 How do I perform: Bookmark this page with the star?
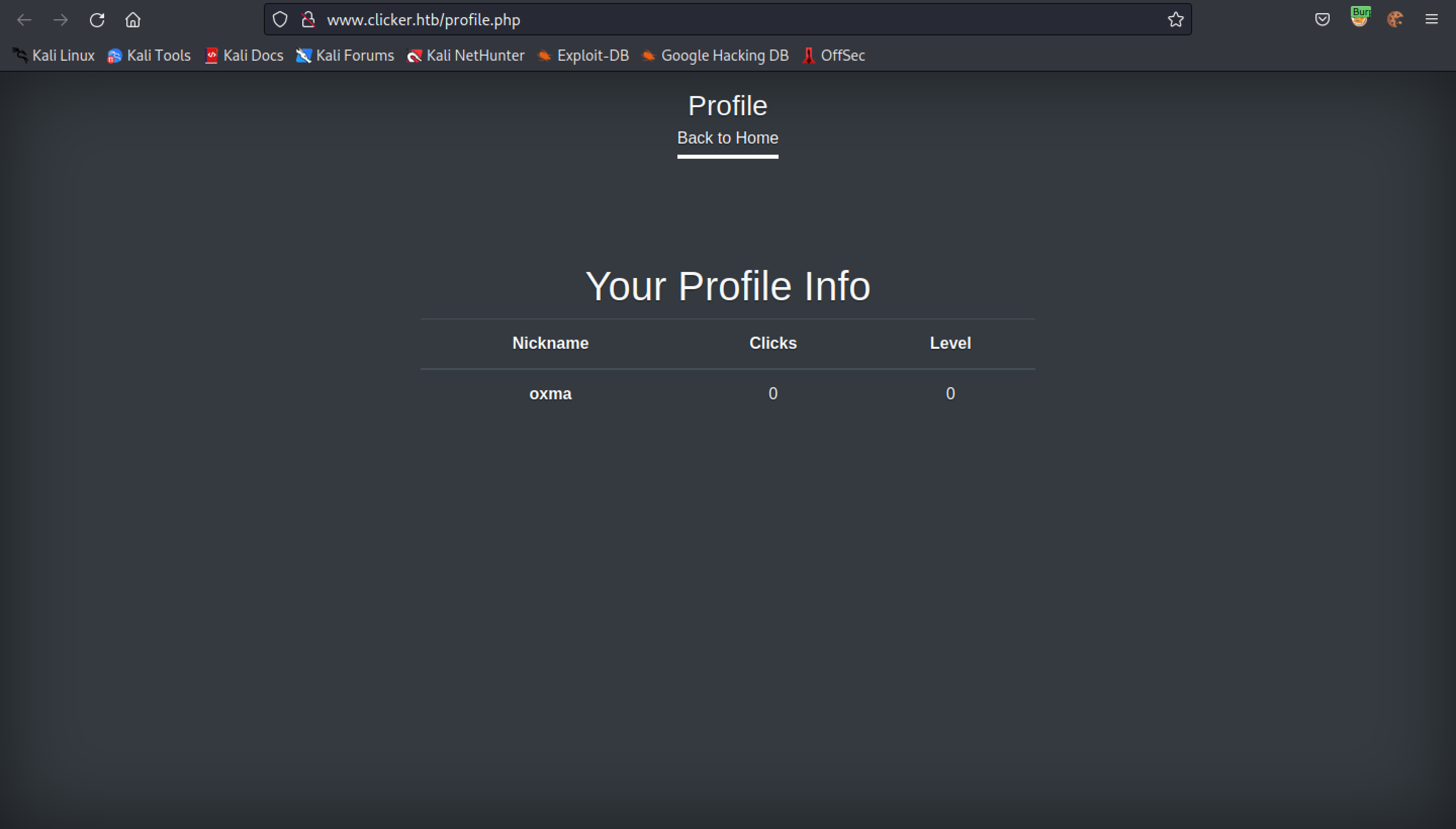(x=1175, y=19)
